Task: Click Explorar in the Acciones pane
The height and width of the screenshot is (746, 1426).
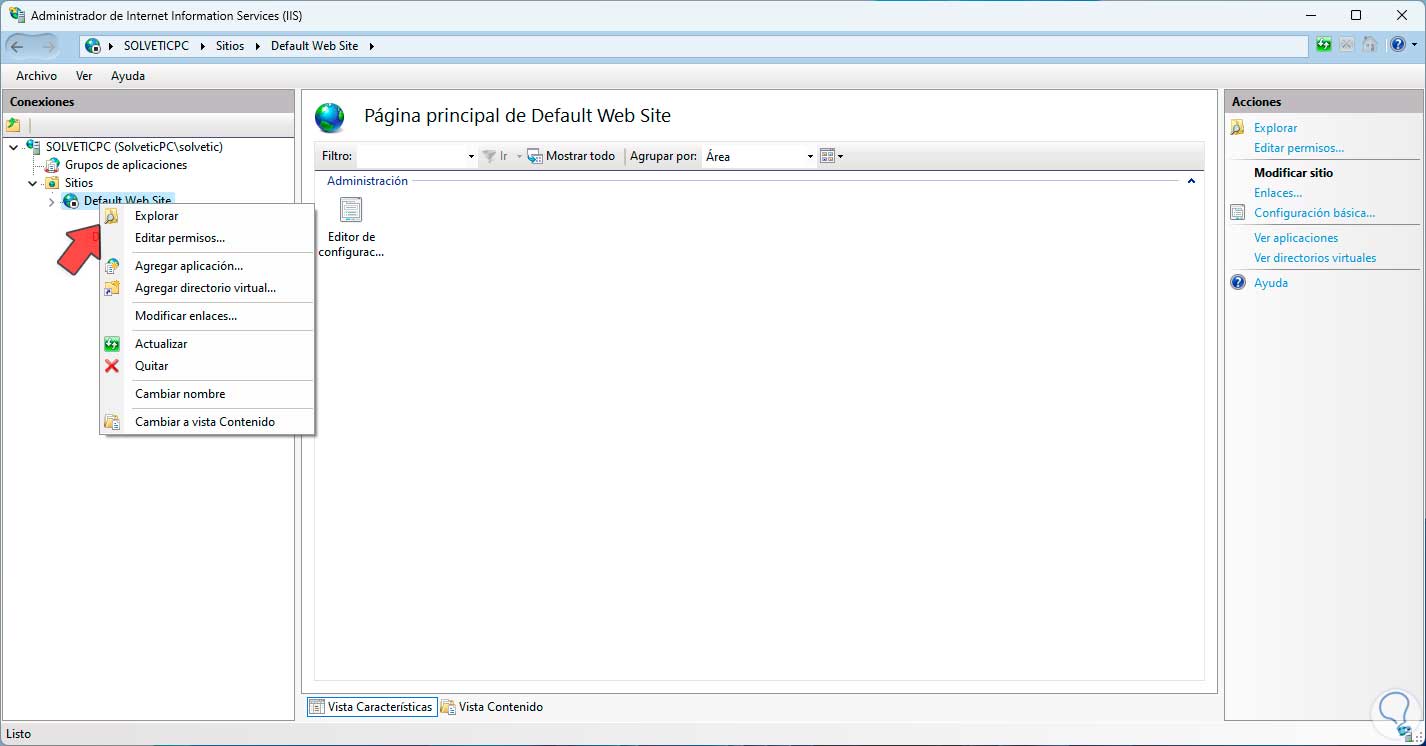Action: click(1275, 128)
